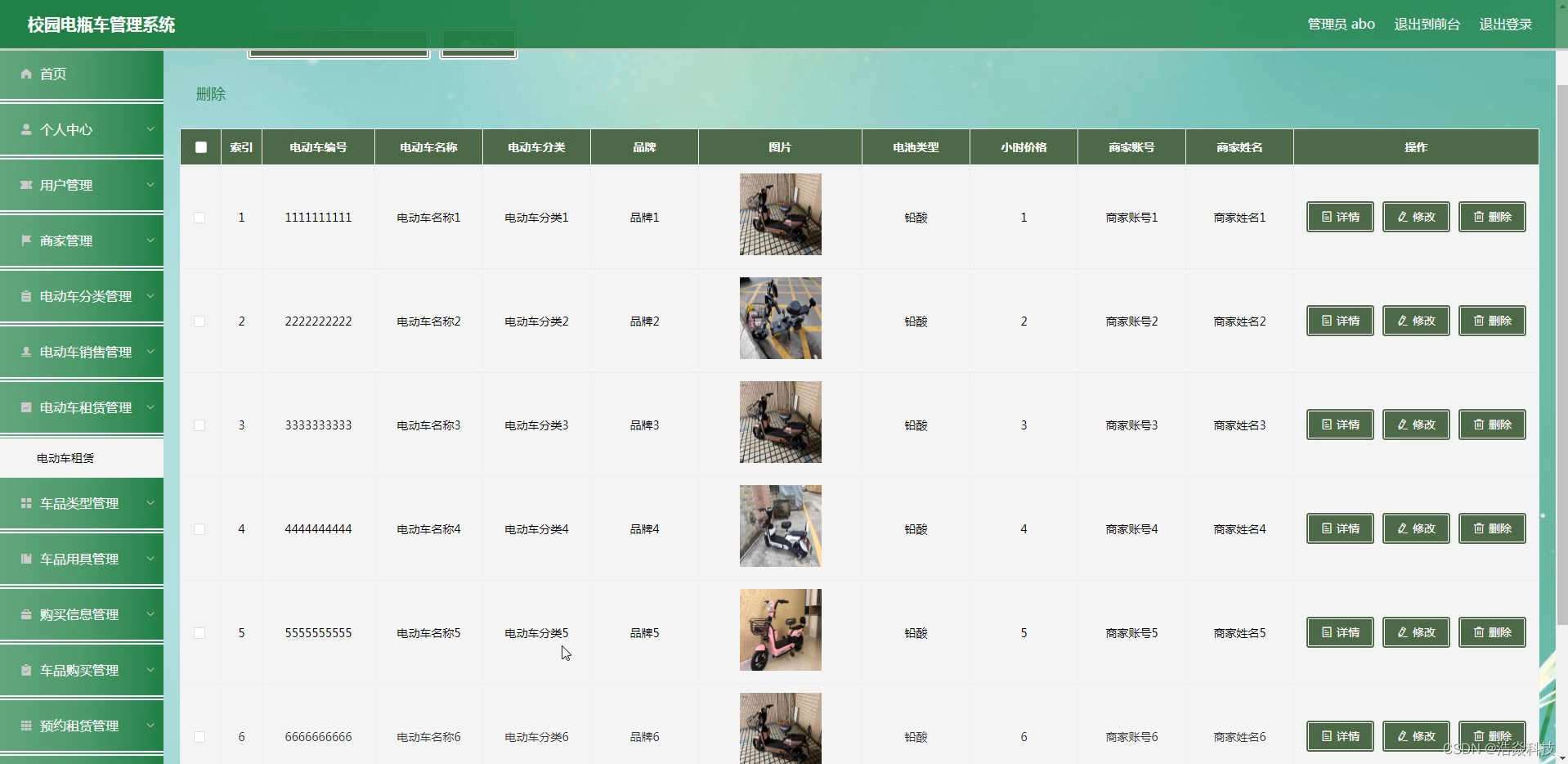The height and width of the screenshot is (764, 1568).
Task: Click the grid icon beside 车品类型管理
Action: pos(25,503)
